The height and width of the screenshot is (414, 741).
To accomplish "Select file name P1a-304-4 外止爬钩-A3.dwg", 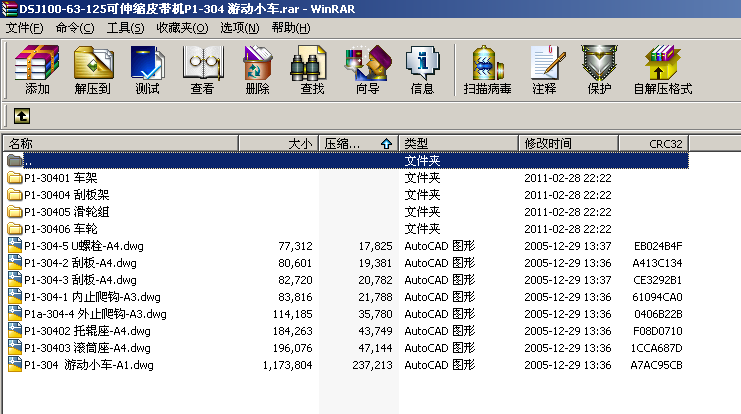I will pos(95,314).
